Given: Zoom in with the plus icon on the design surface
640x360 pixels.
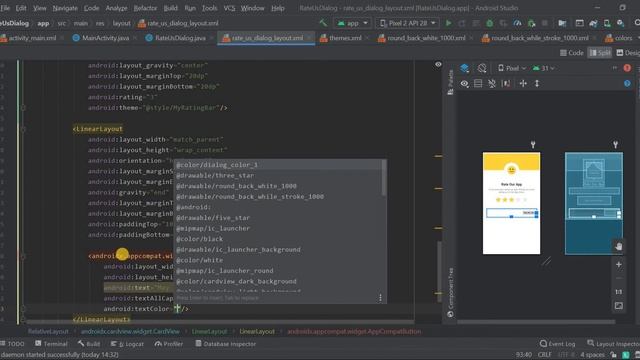Looking at the screenshot, I should (x=618, y=264).
